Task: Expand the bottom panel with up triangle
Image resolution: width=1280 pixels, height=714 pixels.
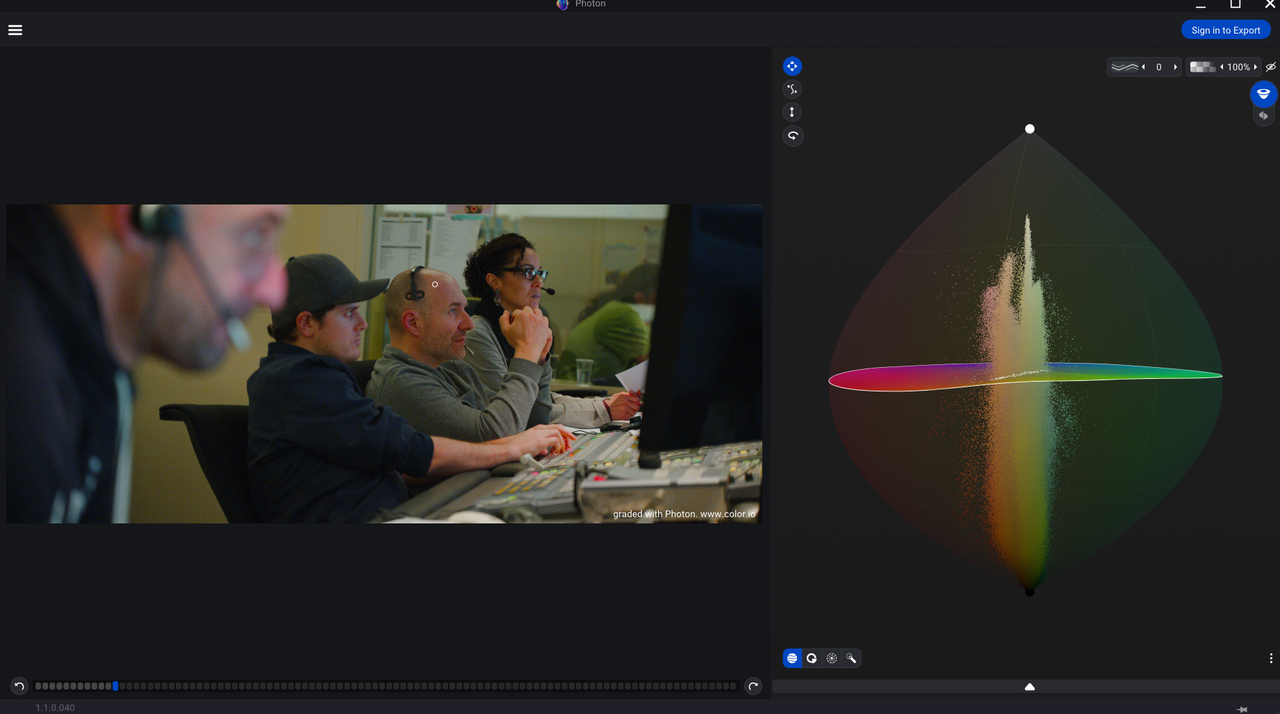Action: [x=1030, y=687]
